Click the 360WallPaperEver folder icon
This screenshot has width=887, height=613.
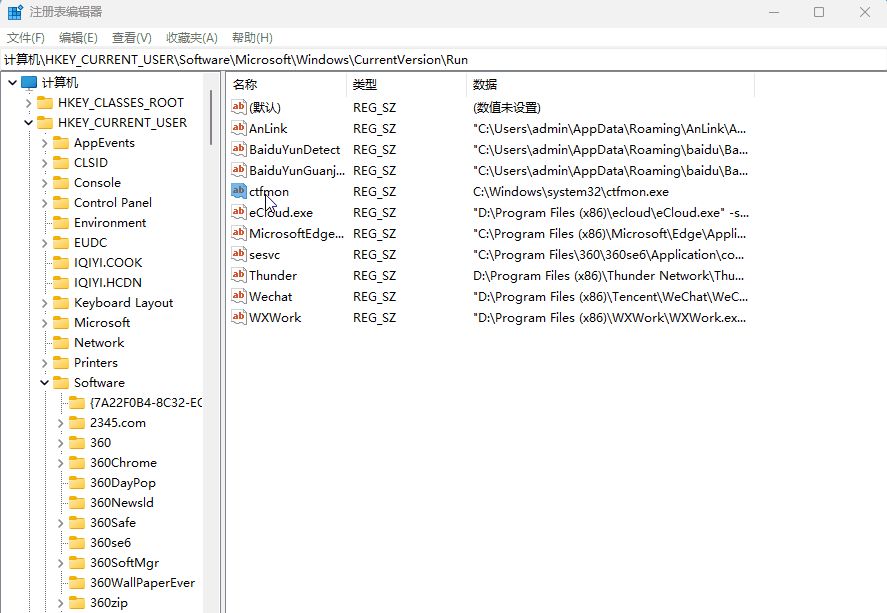coord(76,582)
